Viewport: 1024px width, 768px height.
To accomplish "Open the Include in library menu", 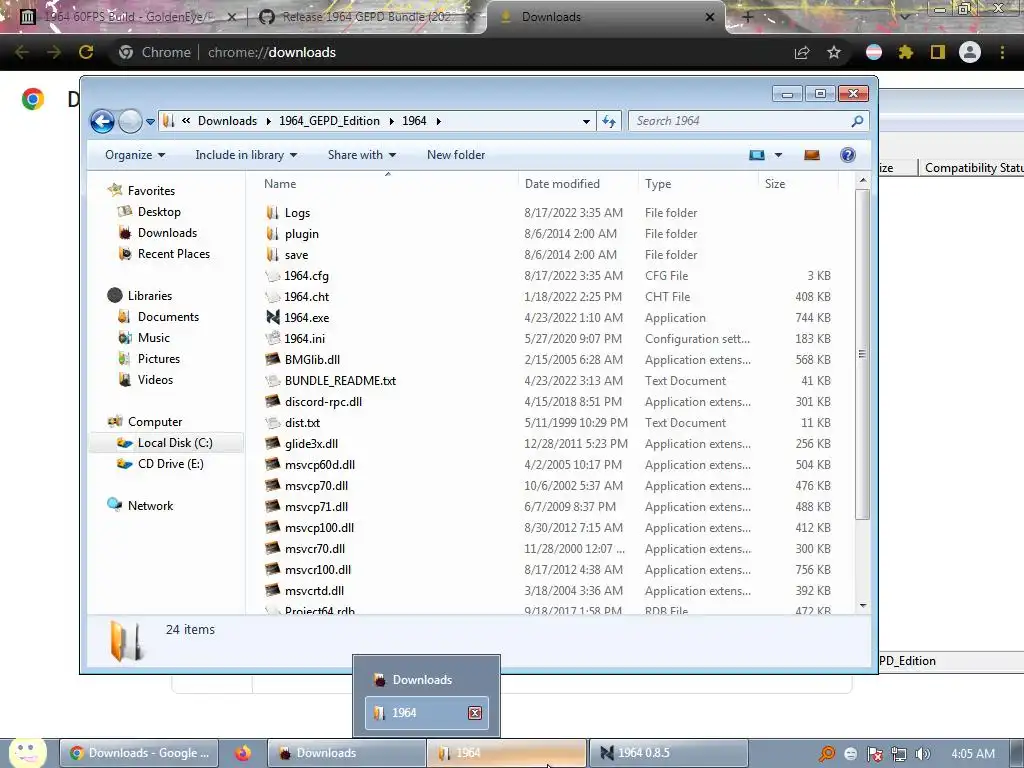I will click(x=246, y=155).
